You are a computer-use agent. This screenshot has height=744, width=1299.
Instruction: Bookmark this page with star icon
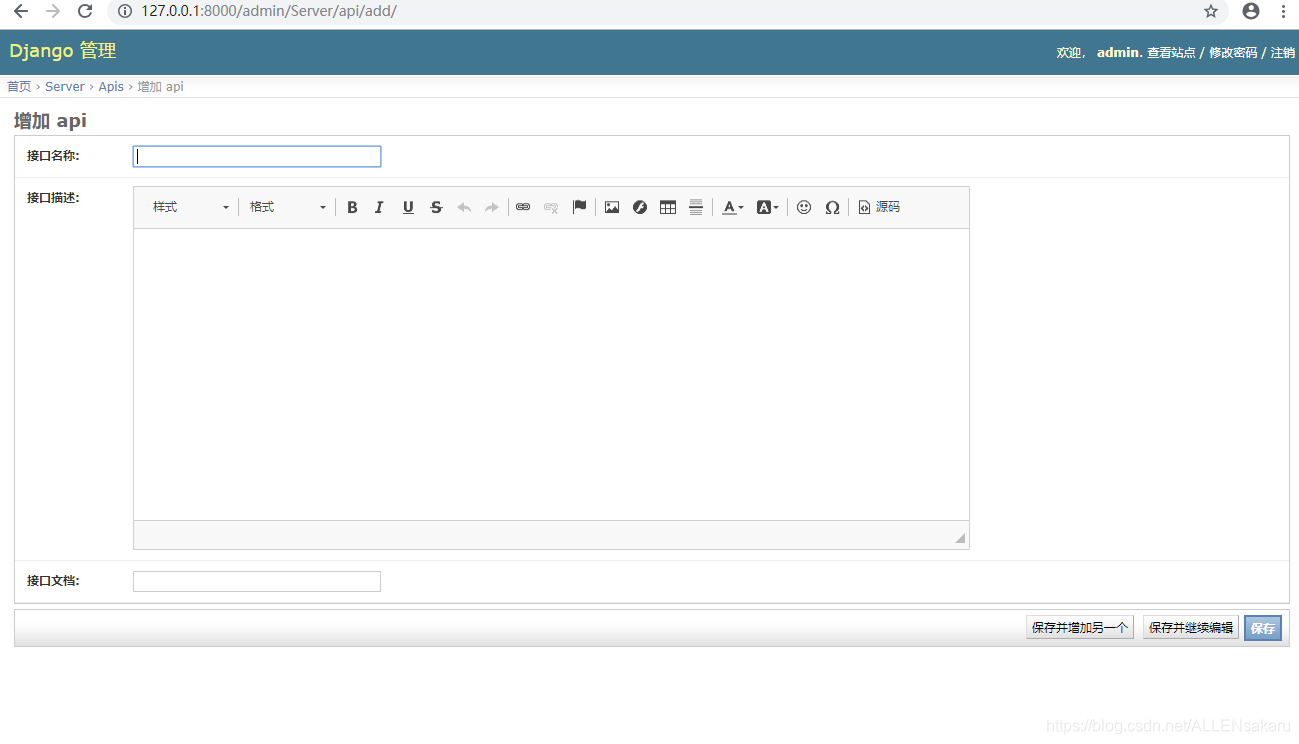coord(1211,11)
